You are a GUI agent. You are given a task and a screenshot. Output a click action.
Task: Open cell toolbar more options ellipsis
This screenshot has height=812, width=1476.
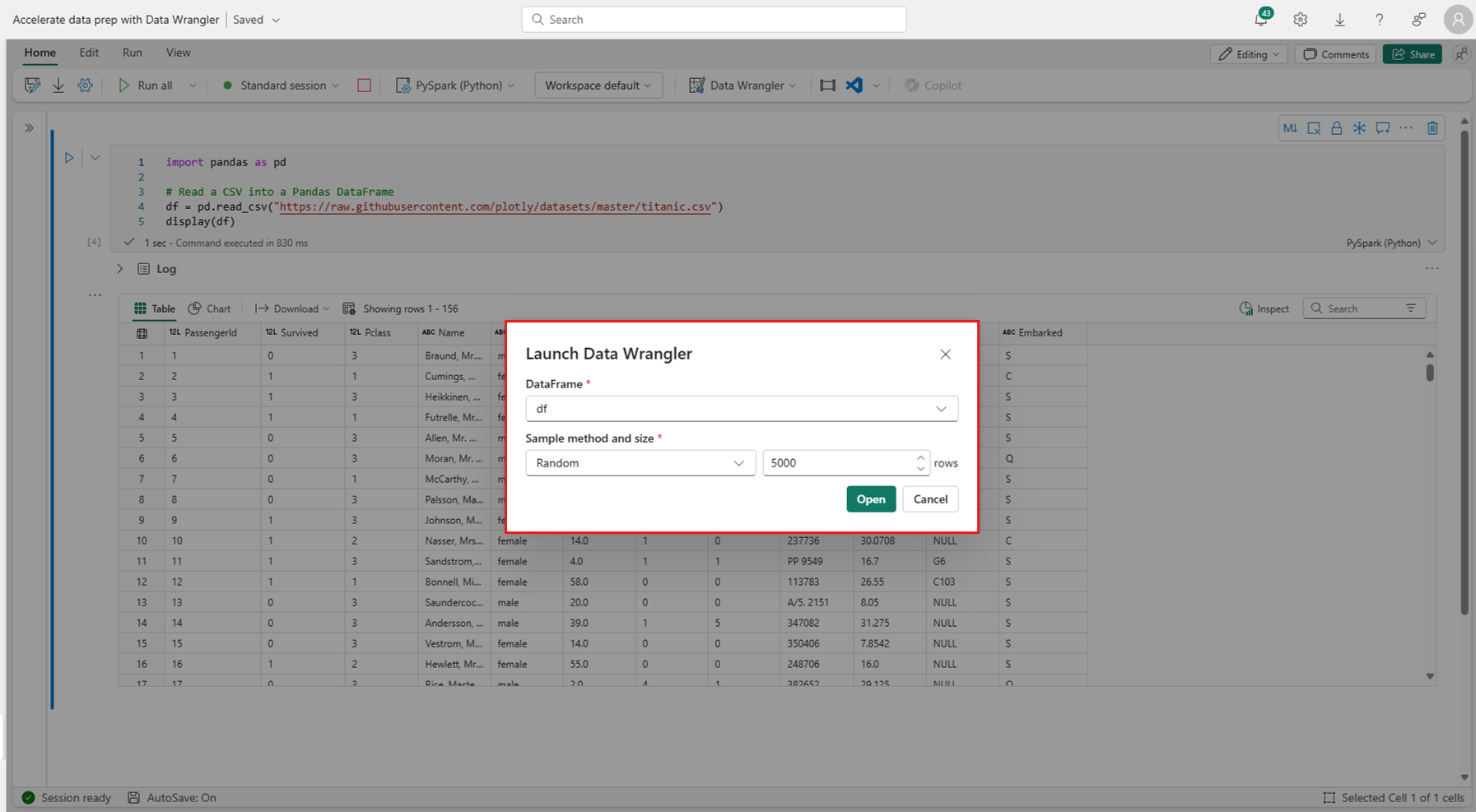(1406, 128)
